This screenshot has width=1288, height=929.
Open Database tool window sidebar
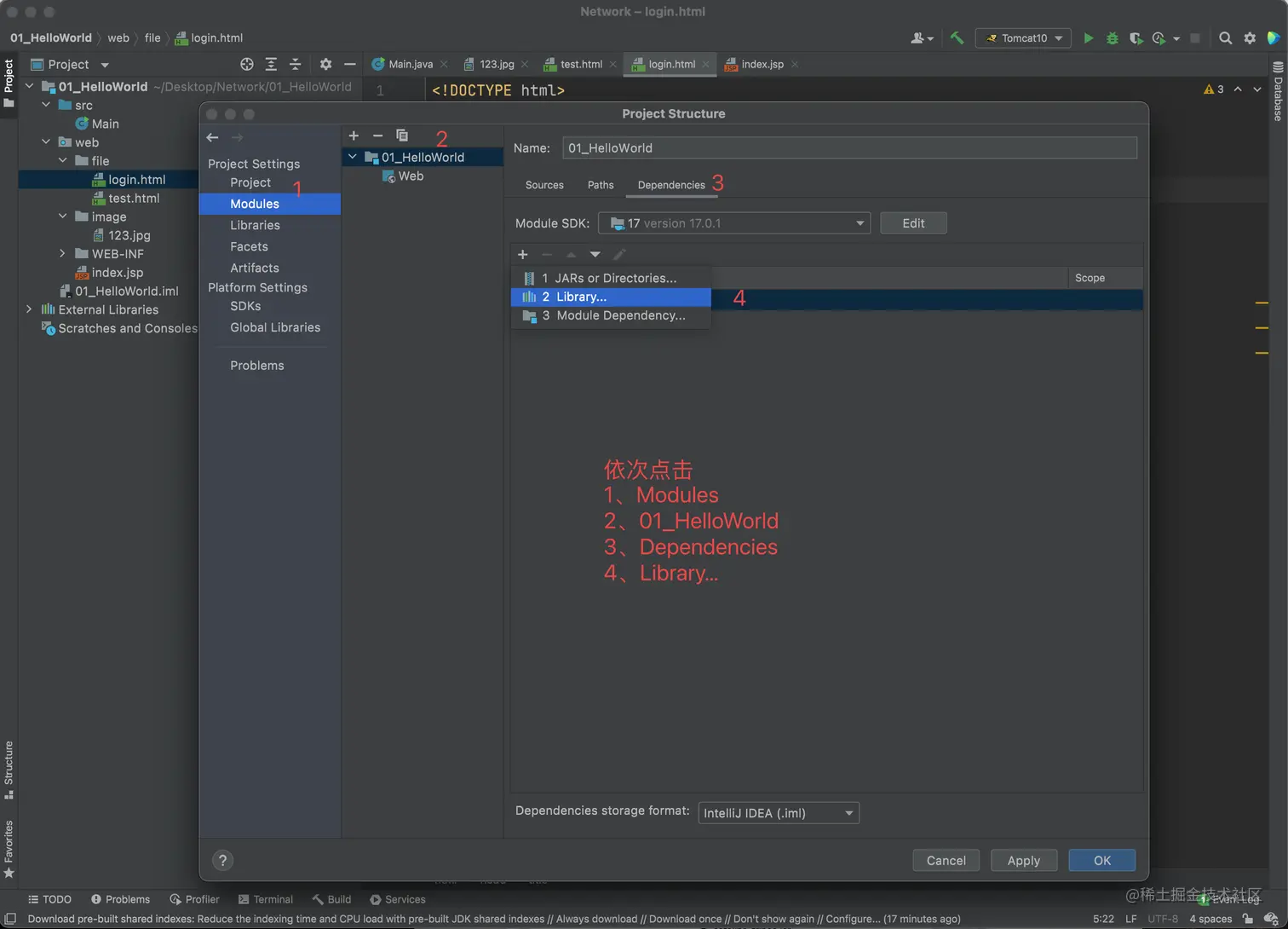pos(1278,92)
